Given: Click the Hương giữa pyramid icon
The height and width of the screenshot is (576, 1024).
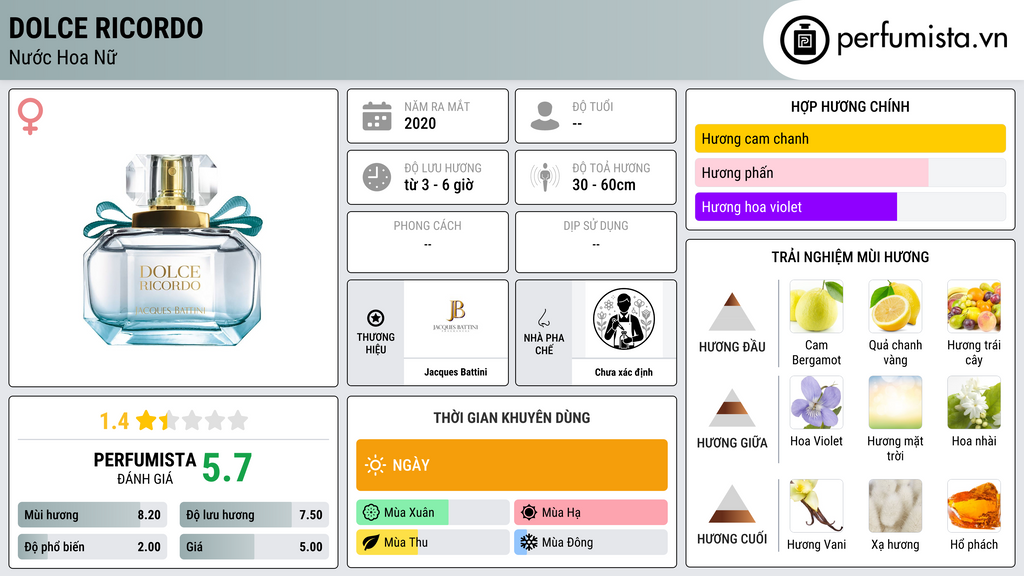Looking at the screenshot, I should [x=731, y=408].
